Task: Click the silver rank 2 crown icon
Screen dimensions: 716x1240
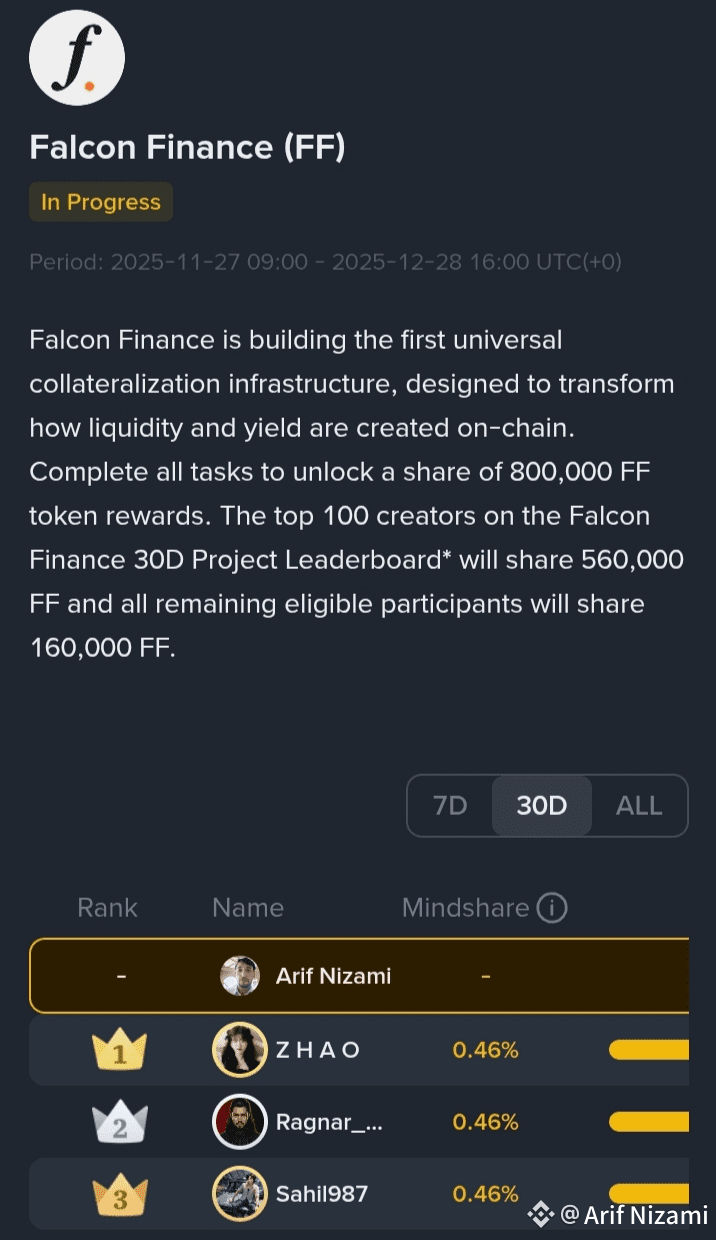Action: (119, 1122)
